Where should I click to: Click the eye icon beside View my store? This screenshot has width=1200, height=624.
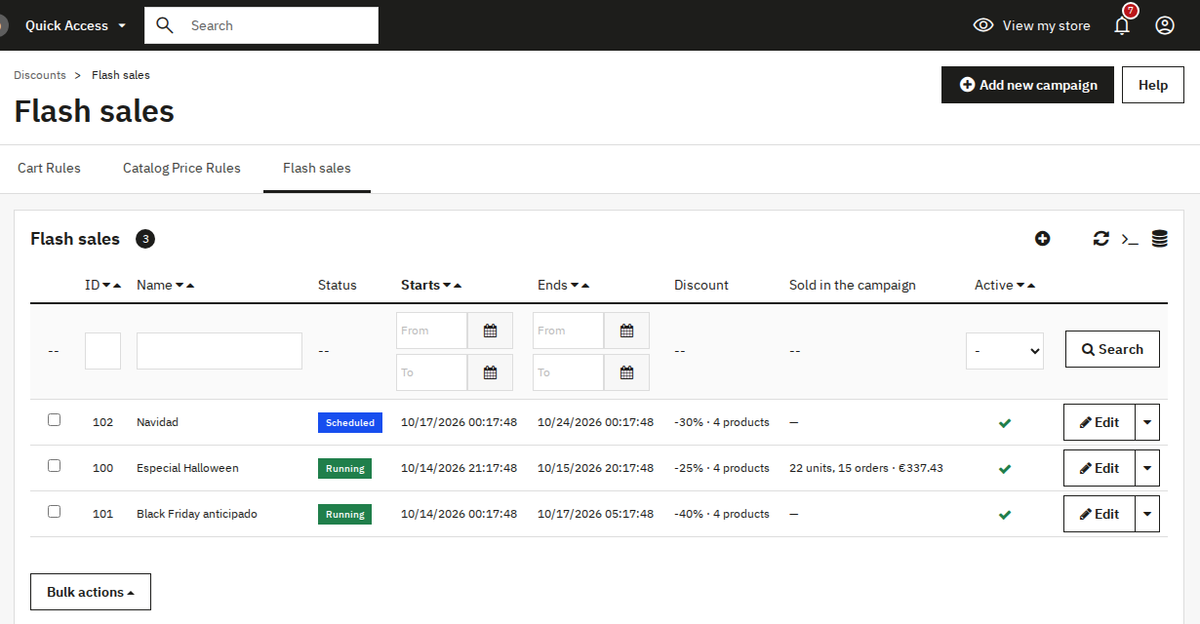pyautogui.click(x=983, y=25)
